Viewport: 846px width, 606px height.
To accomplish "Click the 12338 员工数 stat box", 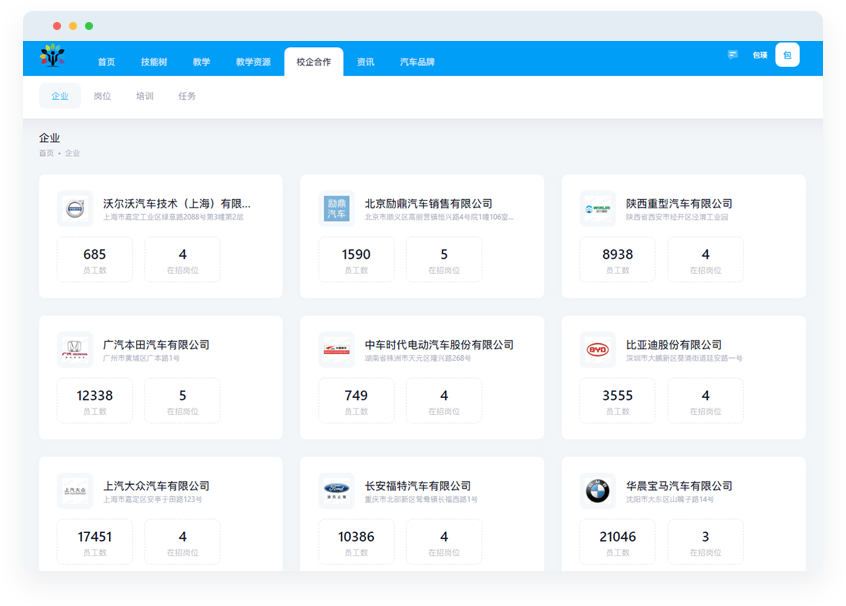I will 95,401.
